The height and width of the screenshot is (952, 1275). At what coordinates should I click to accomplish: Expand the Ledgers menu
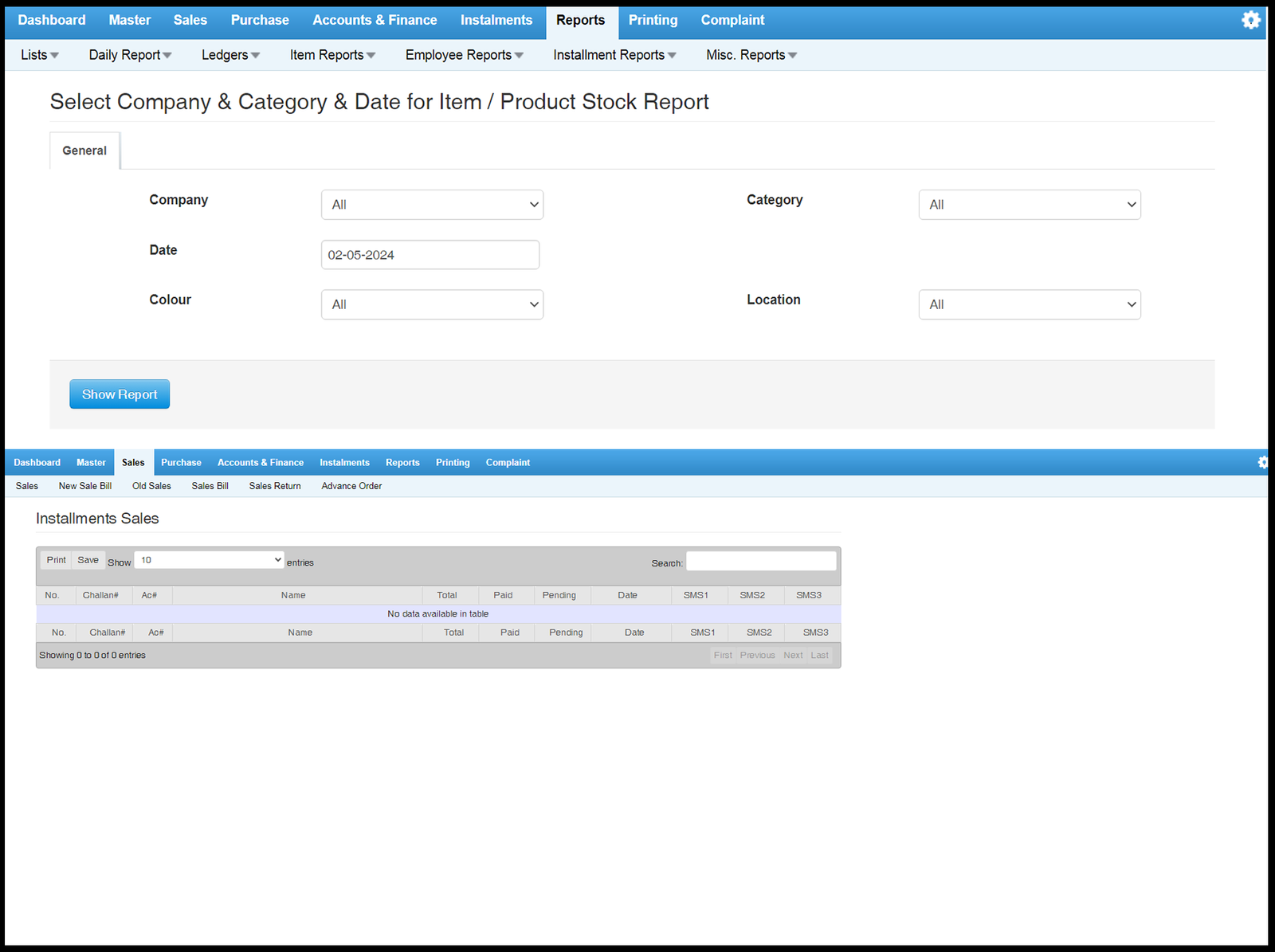click(x=230, y=55)
